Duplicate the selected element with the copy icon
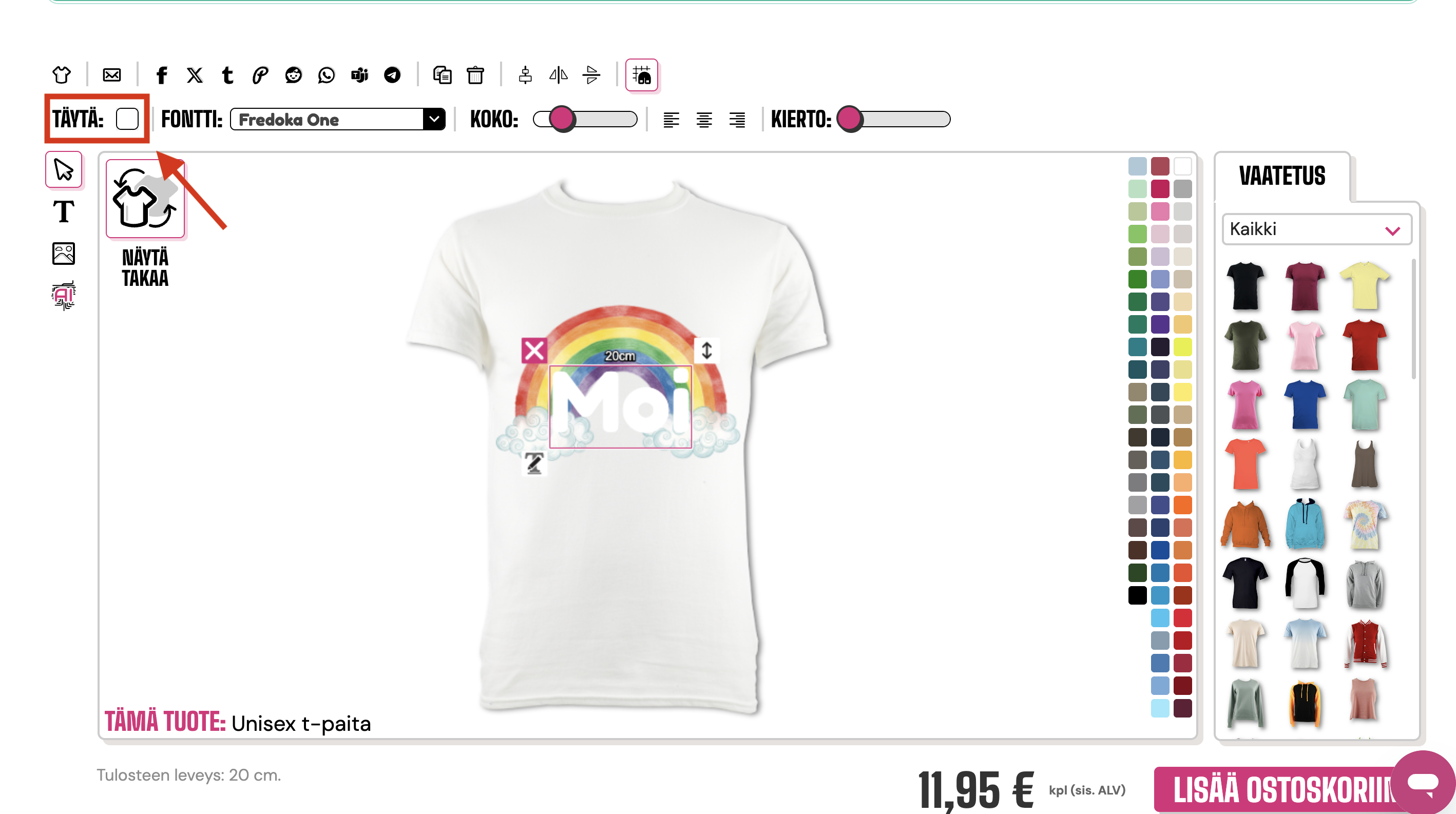This screenshot has height=814, width=1456. point(442,74)
